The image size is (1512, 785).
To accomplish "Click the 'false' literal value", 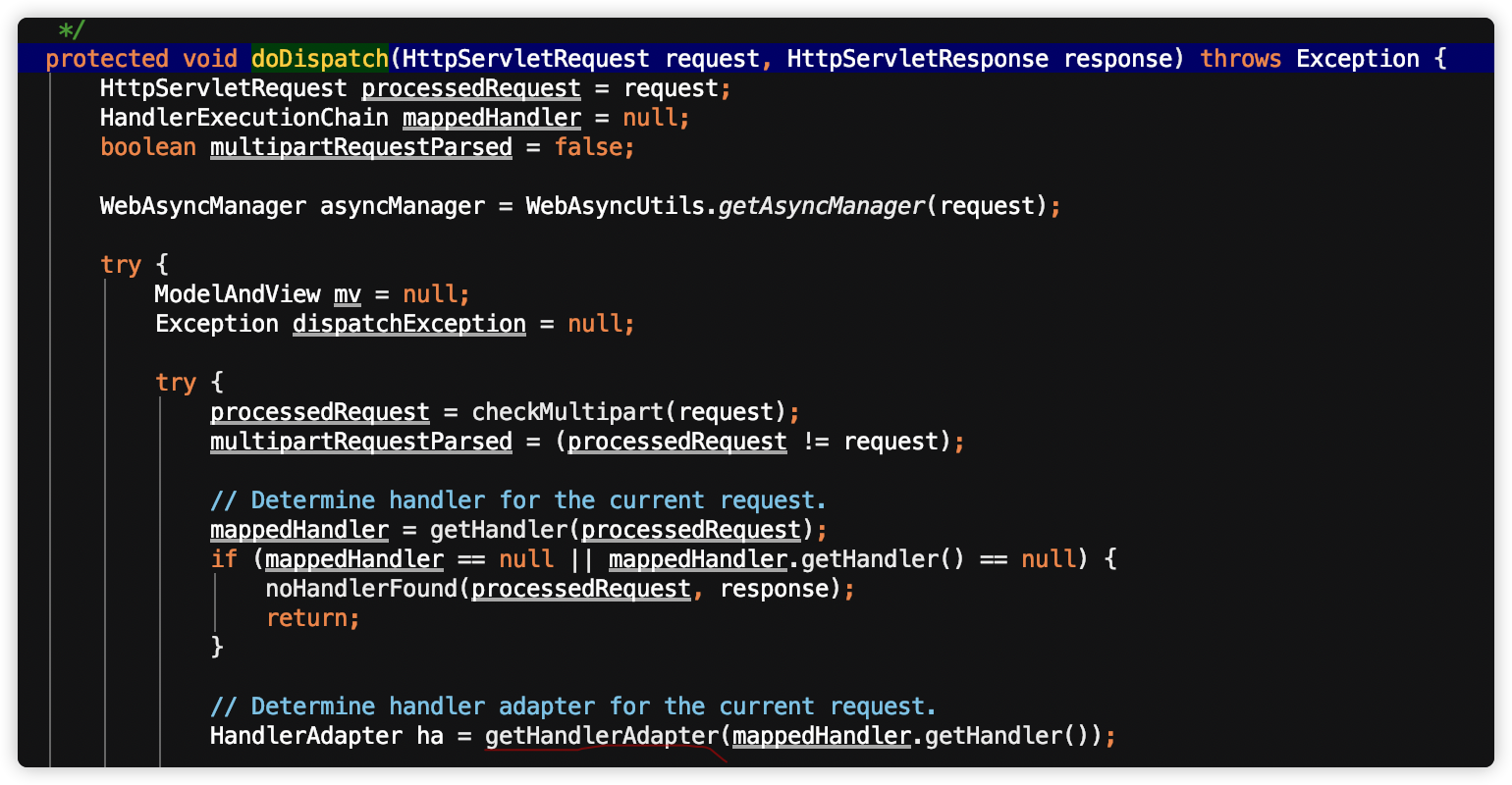I will (x=588, y=147).
